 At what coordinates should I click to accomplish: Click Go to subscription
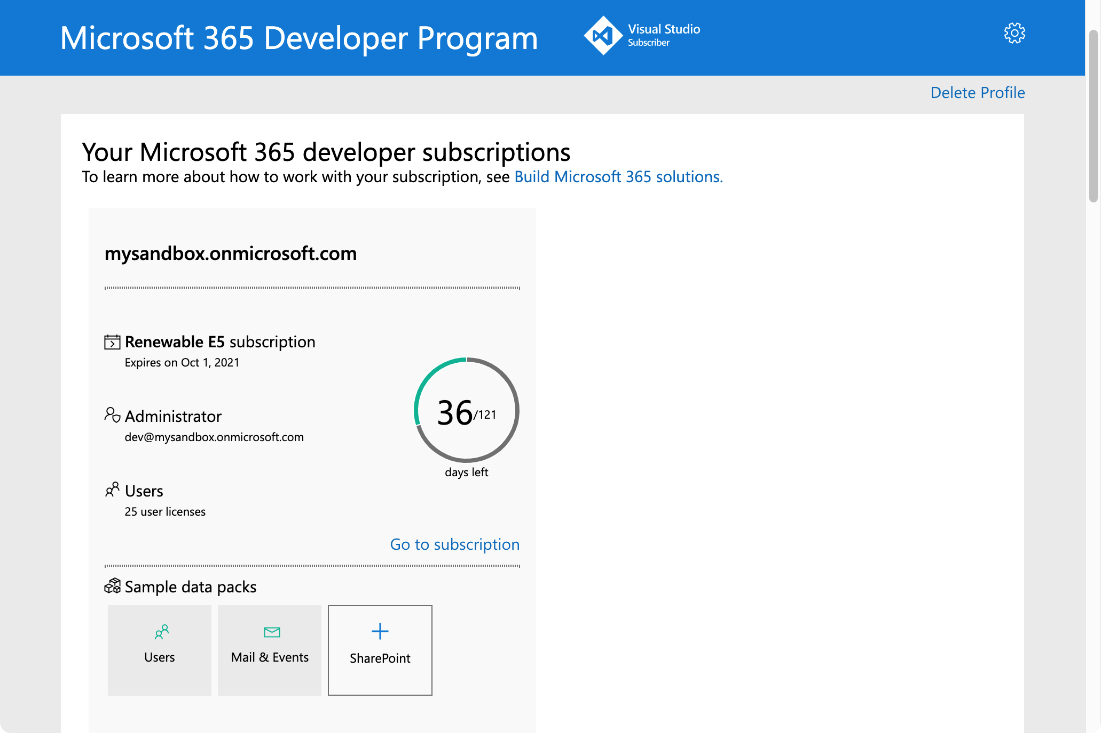tap(454, 544)
